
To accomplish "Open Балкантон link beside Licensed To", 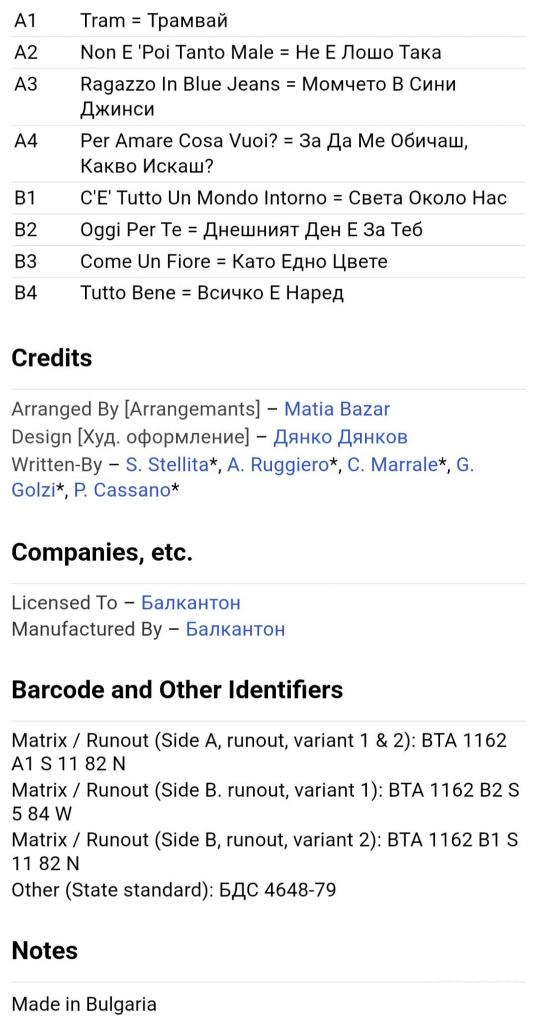I will tap(191, 603).
